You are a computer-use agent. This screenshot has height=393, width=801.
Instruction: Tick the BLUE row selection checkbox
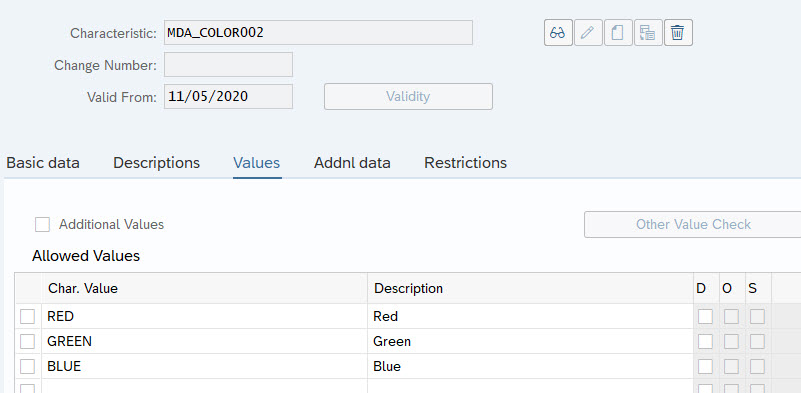pos(28,366)
